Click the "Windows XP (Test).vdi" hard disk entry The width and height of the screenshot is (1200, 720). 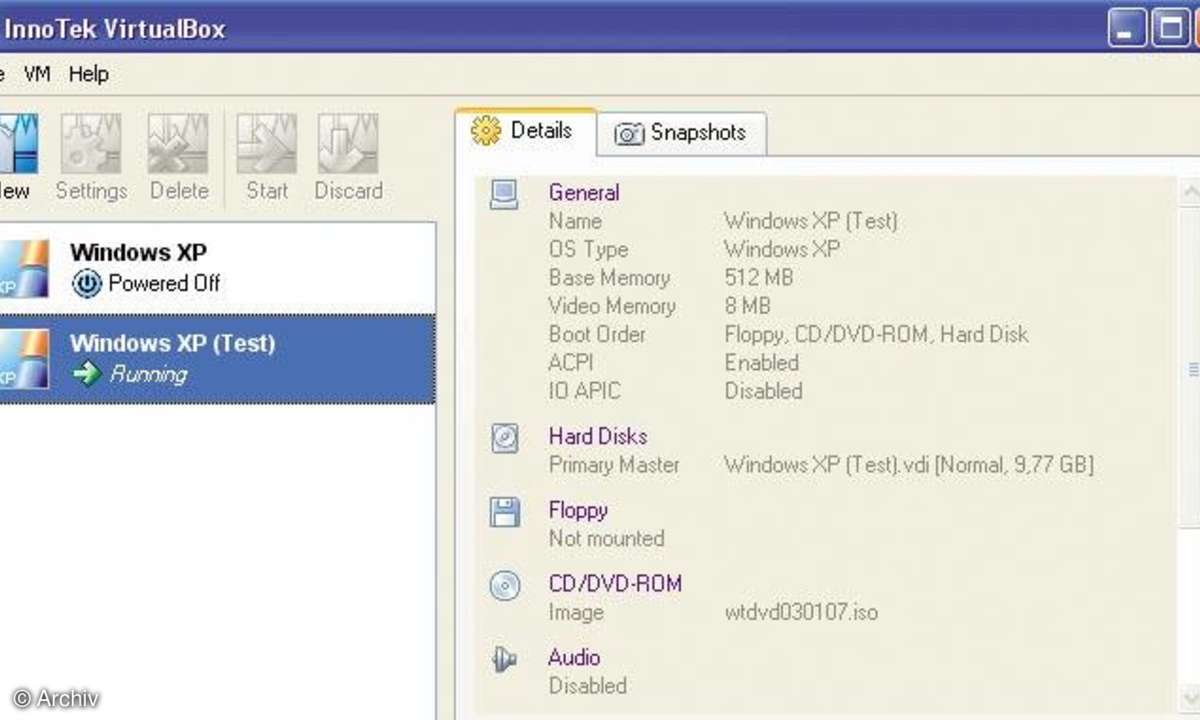[909, 465]
